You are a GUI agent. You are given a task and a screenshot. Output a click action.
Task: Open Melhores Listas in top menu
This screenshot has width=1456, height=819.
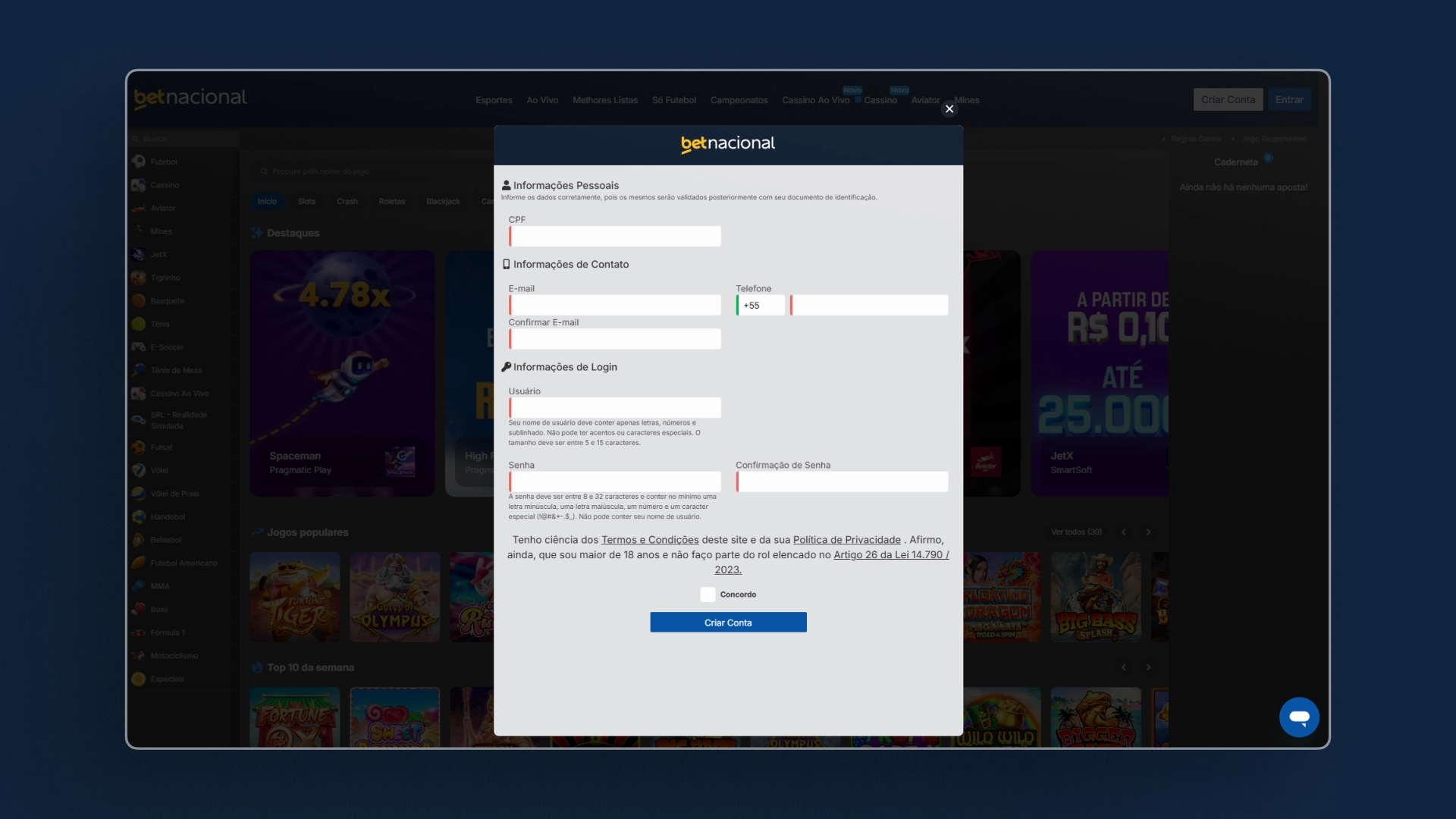(x=605, y=100)
